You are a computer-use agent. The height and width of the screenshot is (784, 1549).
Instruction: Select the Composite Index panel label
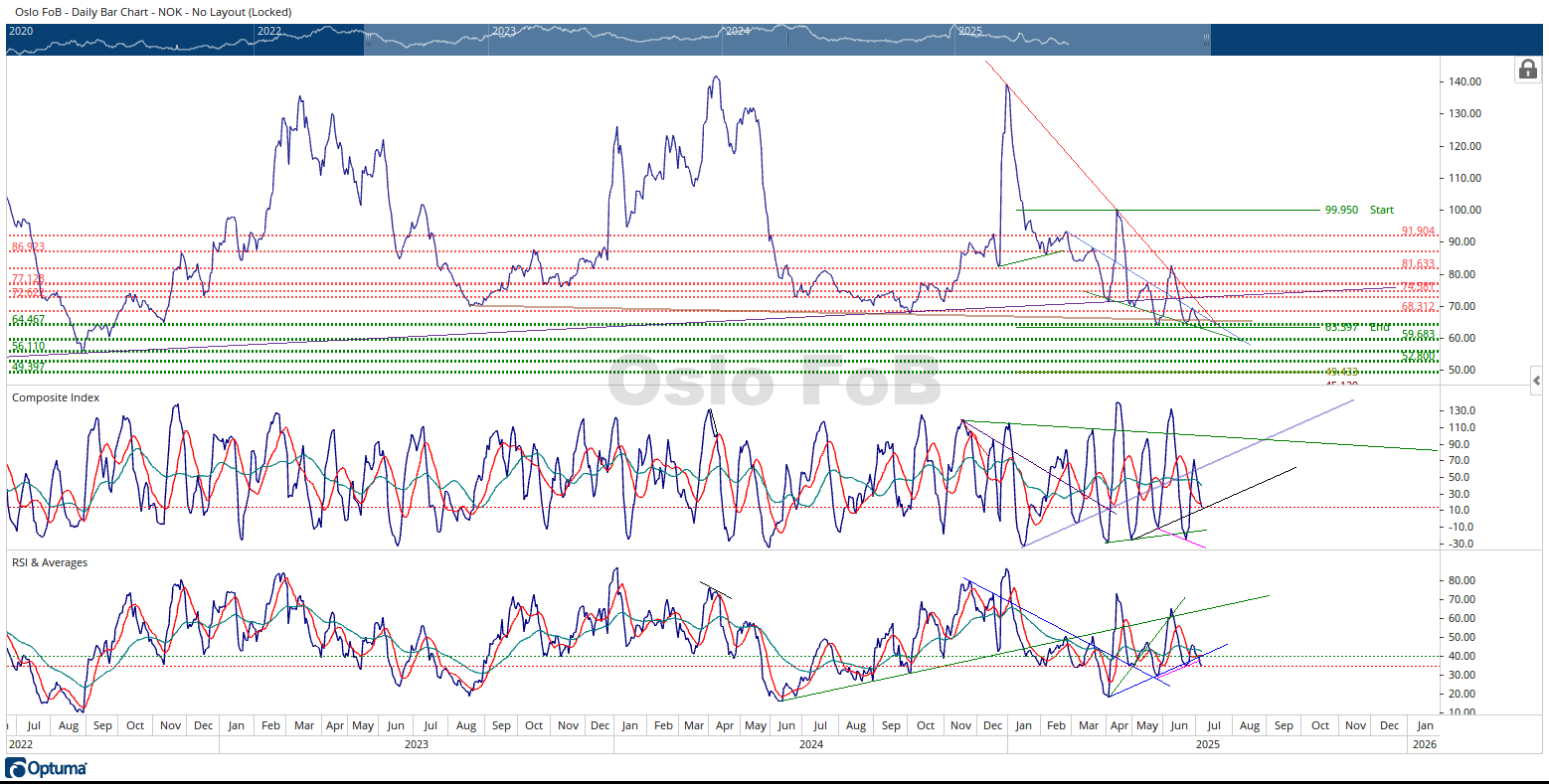coord(56,397)
